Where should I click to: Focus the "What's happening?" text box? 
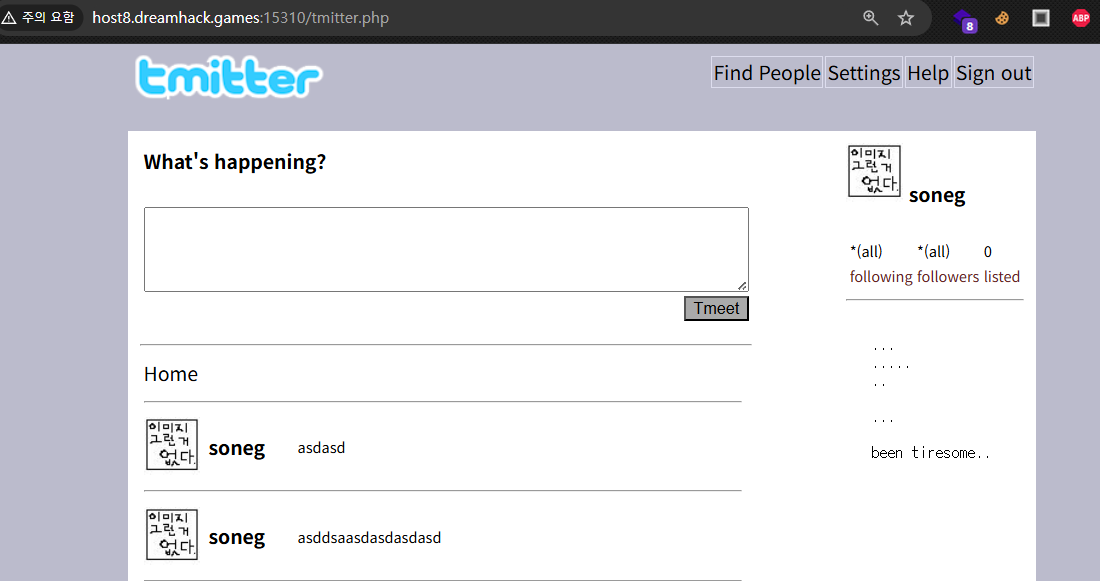click(x=446, y=250)
